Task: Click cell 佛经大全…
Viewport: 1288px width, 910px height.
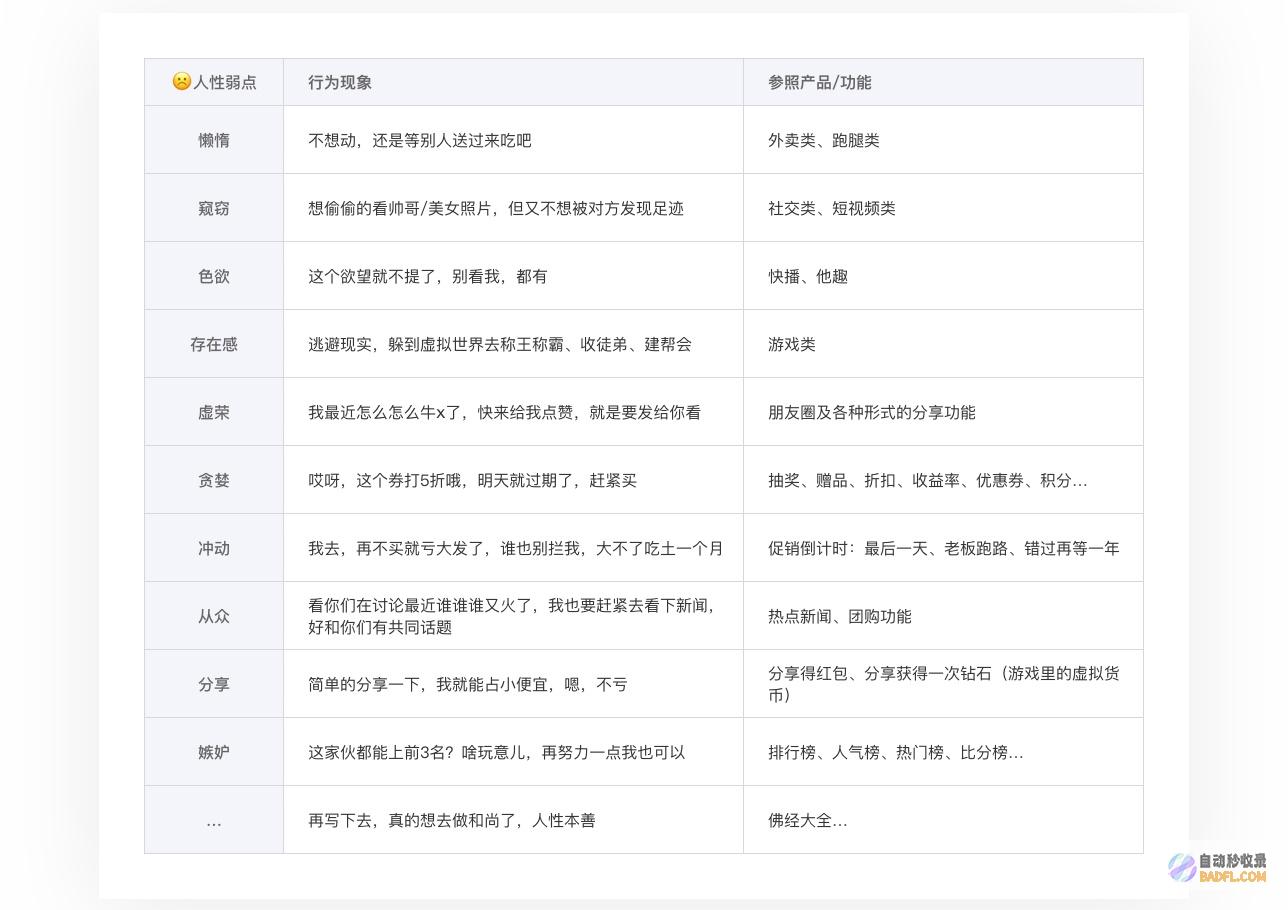Action: pos(943,820)
